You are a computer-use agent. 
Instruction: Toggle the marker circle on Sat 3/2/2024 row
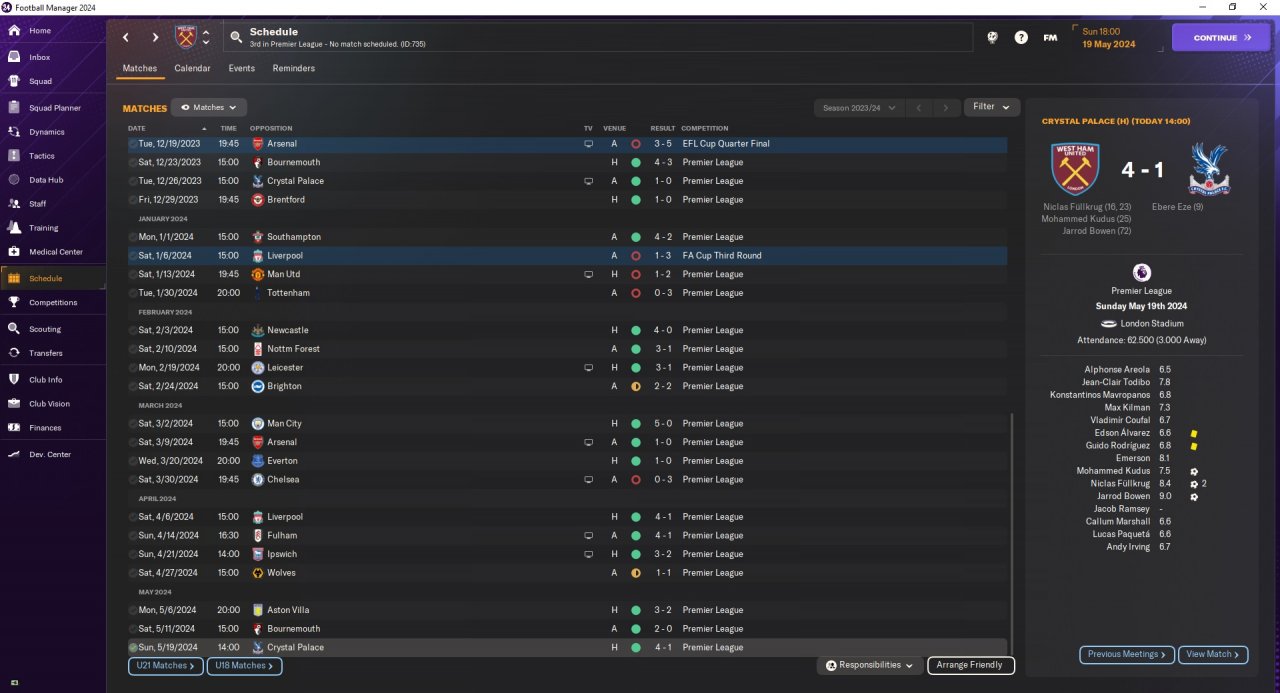tap(133, 423)
